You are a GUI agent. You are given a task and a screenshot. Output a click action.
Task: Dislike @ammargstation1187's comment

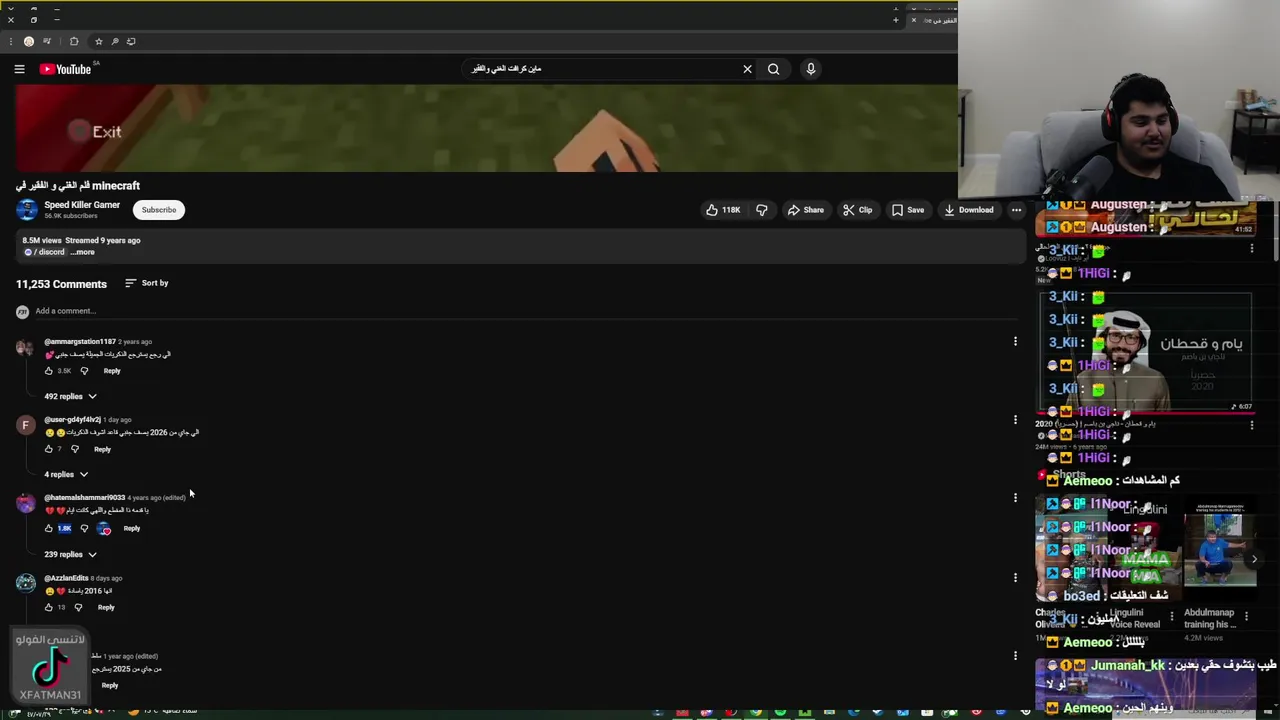[x=84, y=371]
